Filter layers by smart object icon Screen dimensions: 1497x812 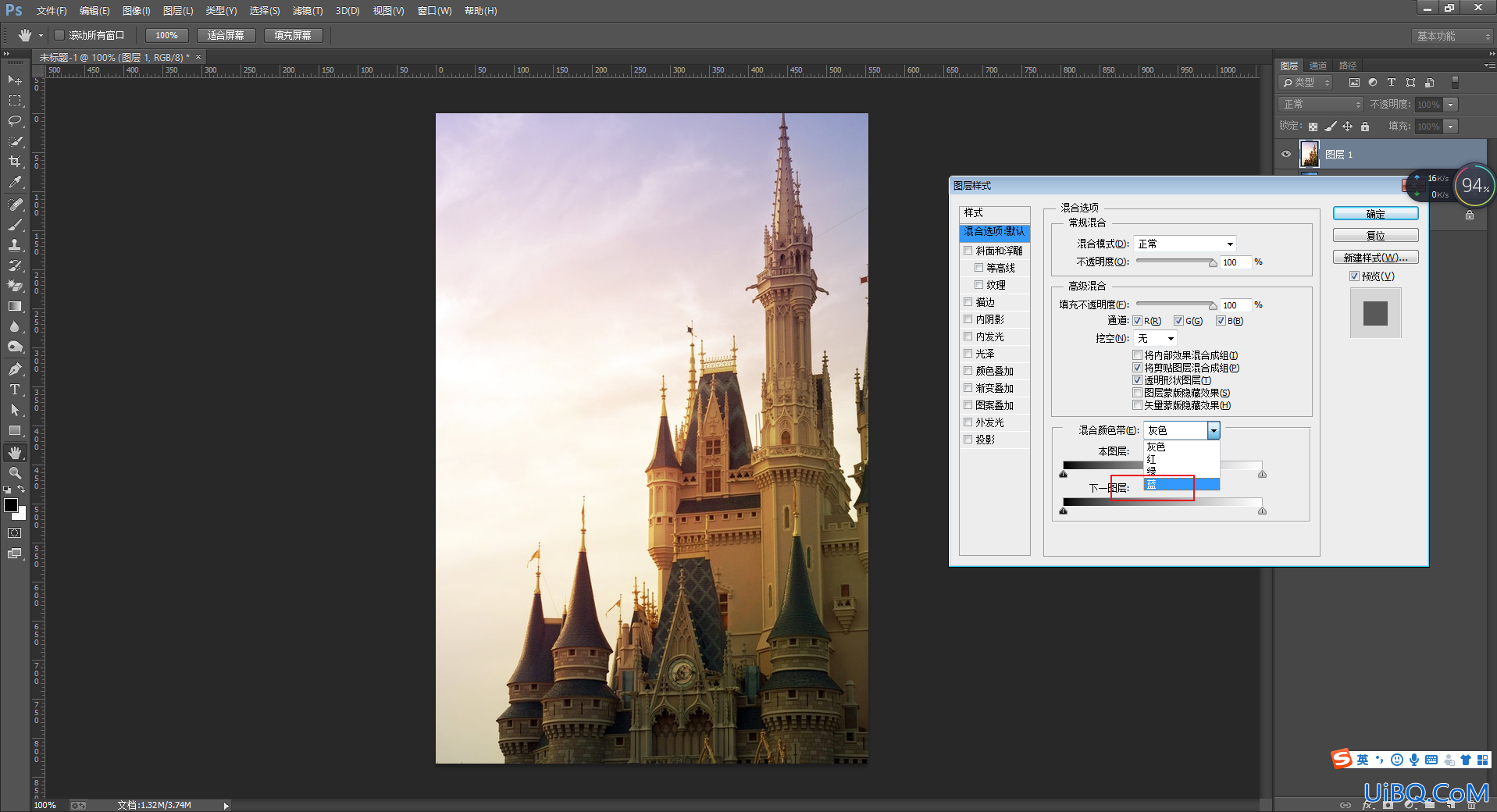point(1429,83)
